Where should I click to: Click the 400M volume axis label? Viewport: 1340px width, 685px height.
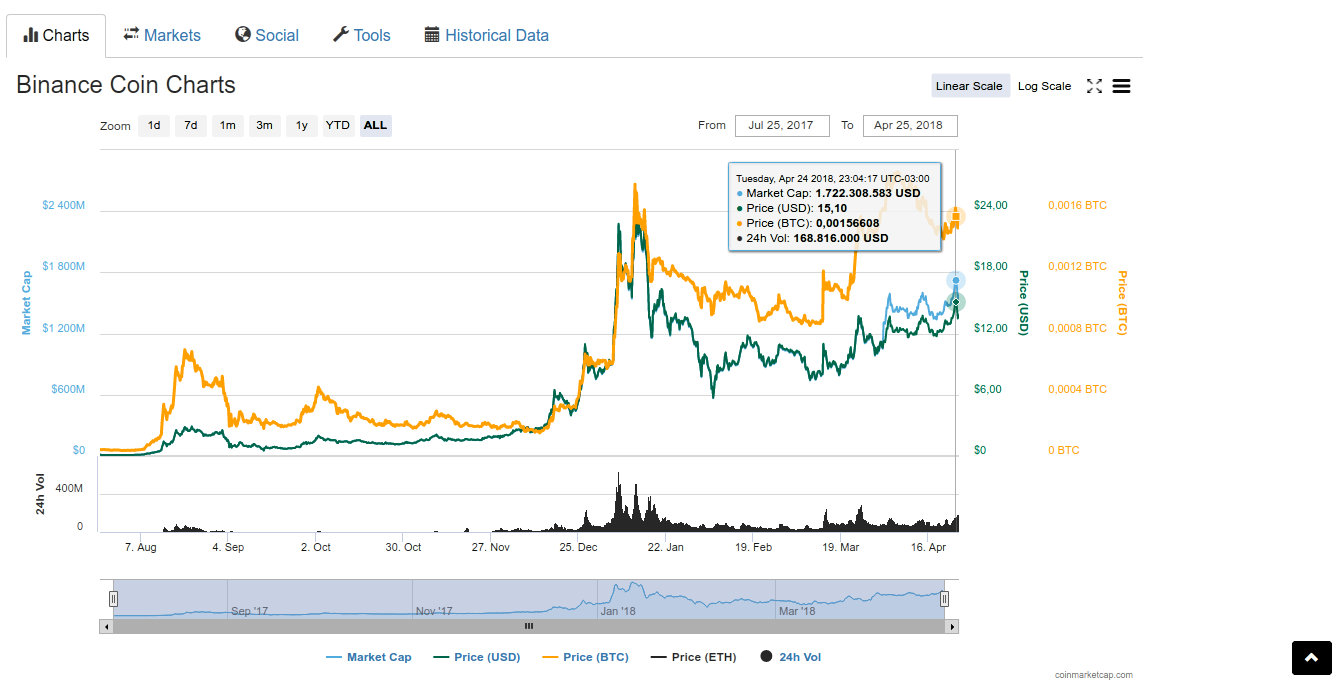click(69, 488)
